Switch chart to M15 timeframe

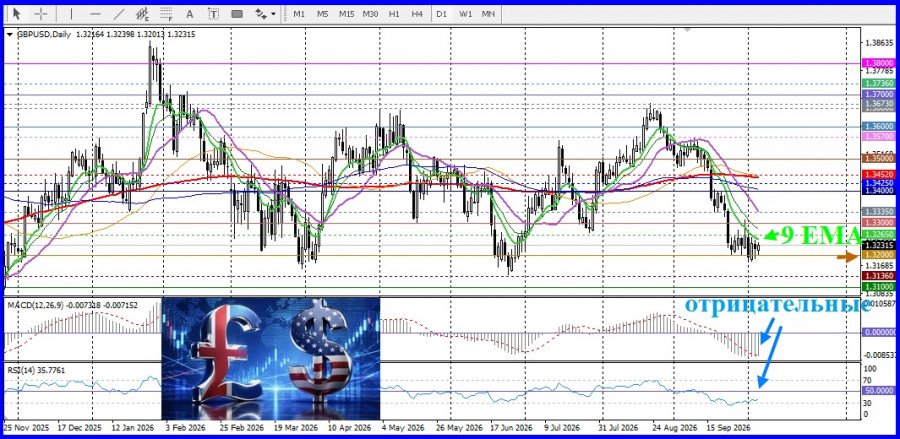click(346, 13)
